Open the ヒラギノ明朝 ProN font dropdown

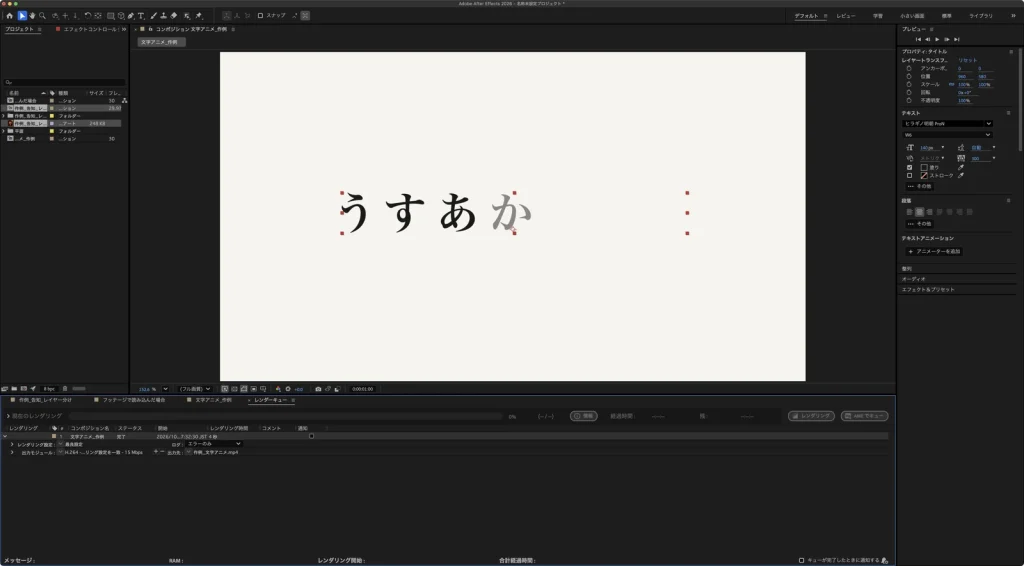[948, 123]
